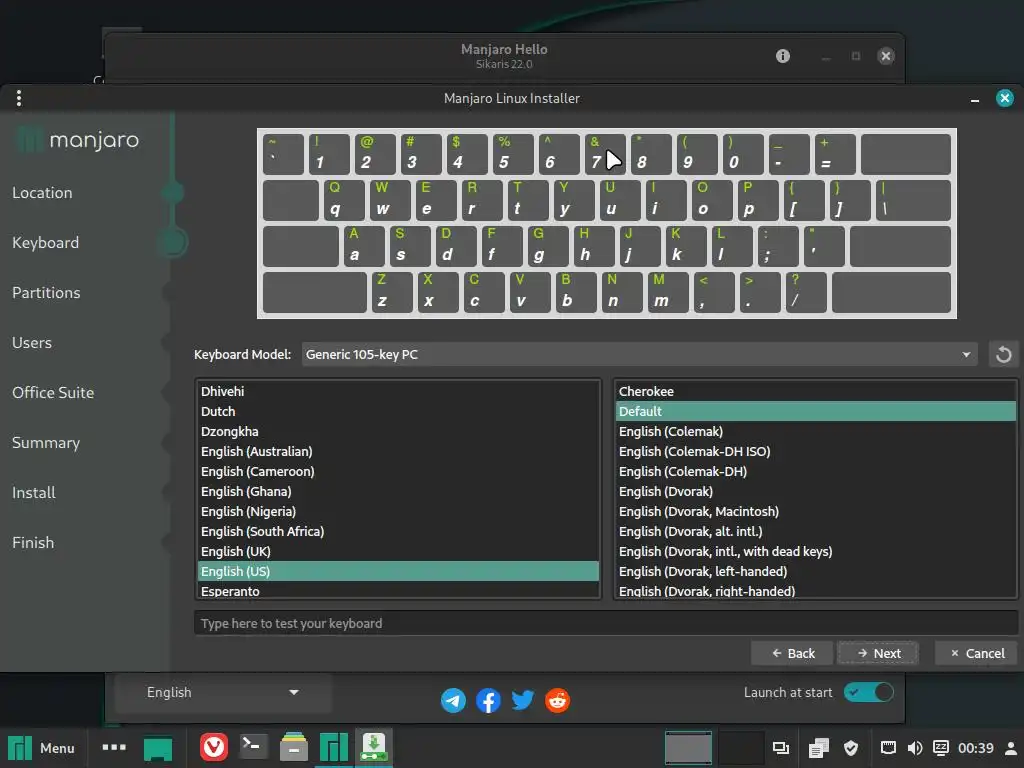Select the Office Suite step in sidebar

click(x=53, y=392)
